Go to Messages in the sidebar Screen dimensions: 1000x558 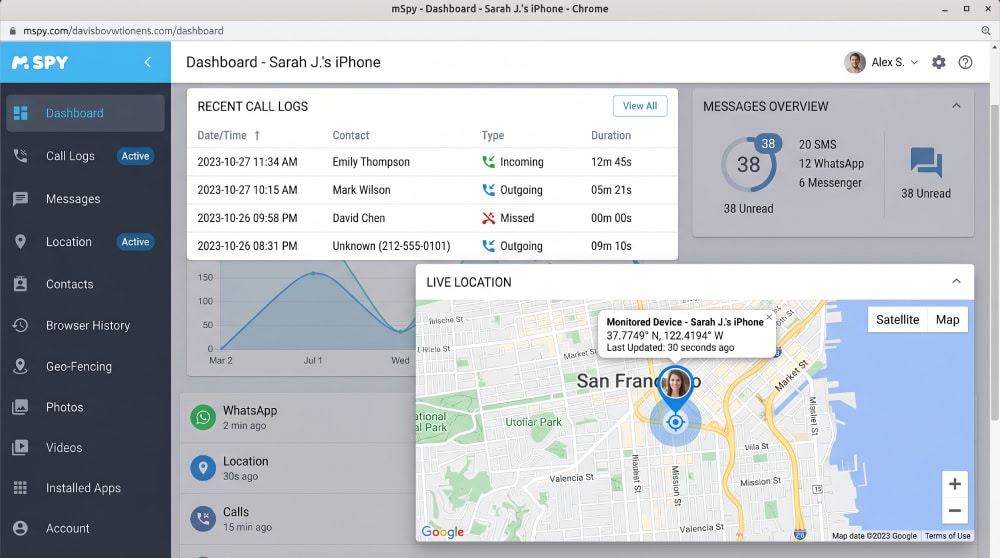(x=85, y=199)
